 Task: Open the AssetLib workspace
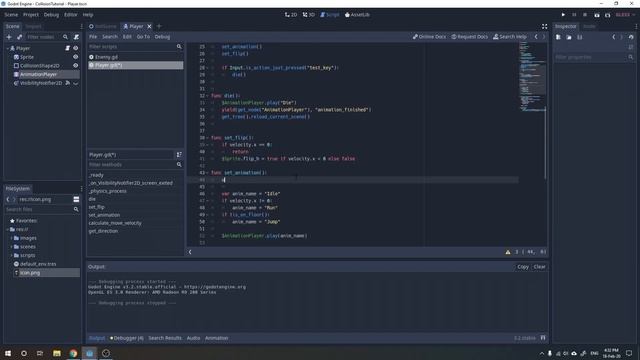tap(358, 15)
